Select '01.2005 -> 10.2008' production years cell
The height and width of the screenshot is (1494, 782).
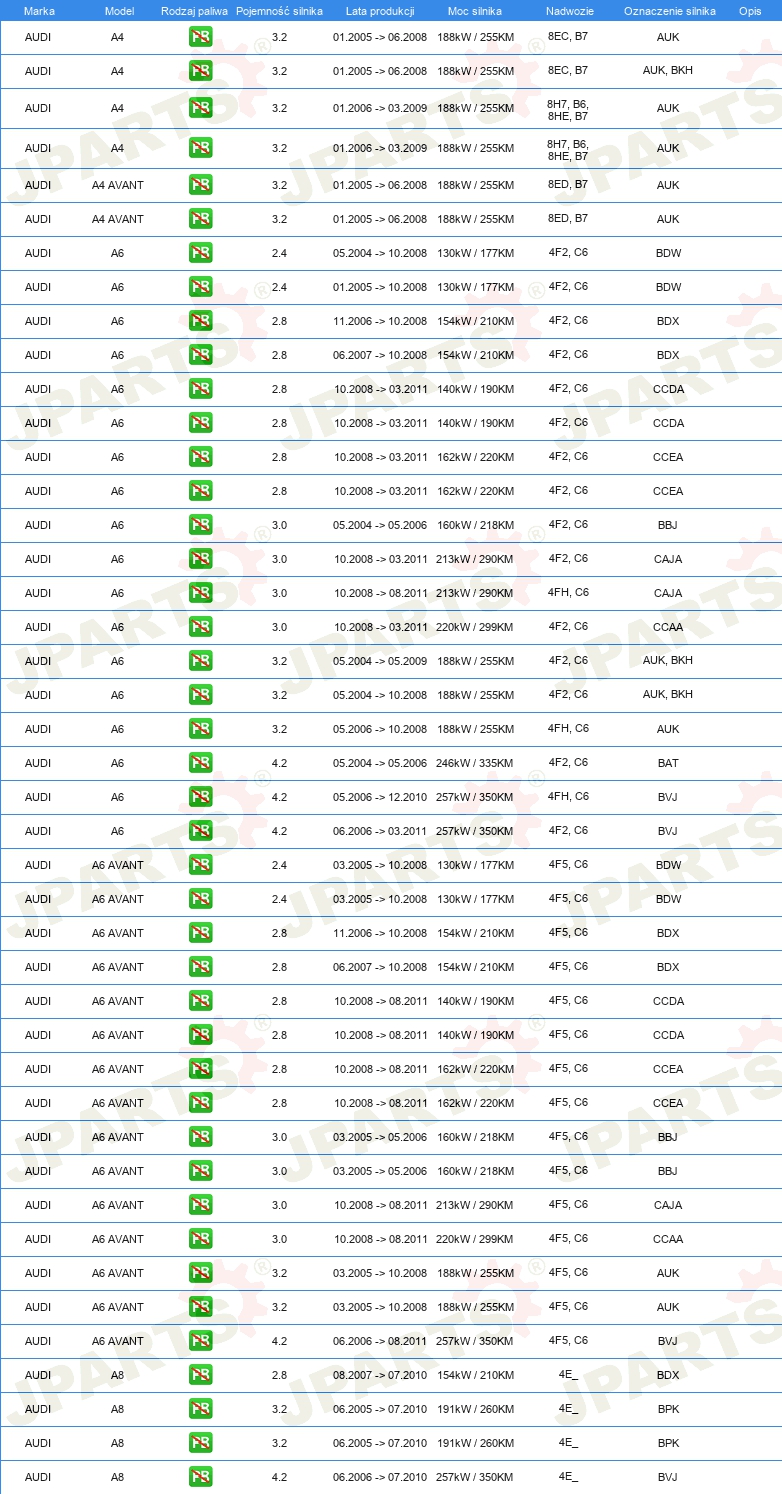pyautogui.click(x=380, y=287)
